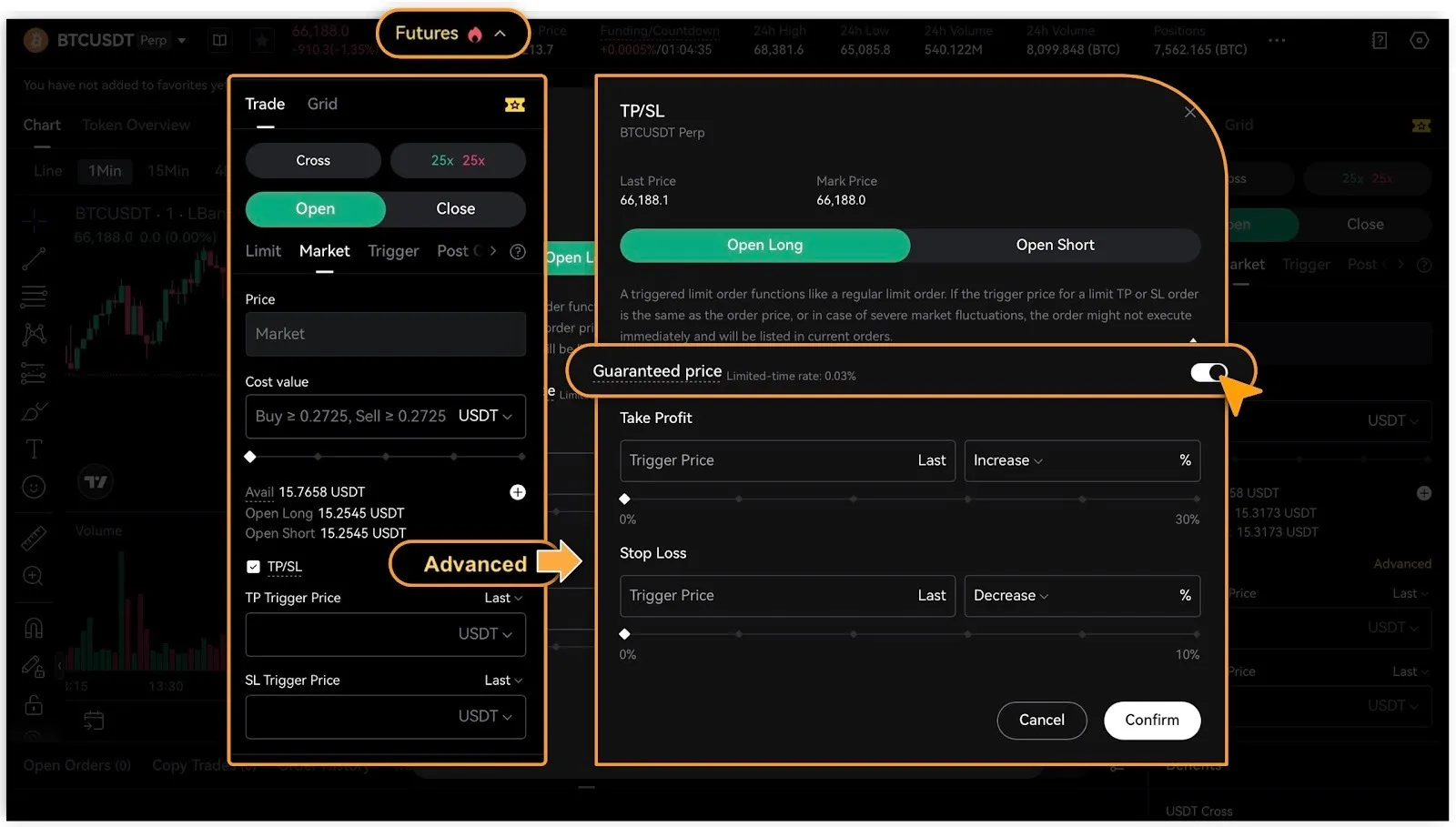The height and width of the screenshot is (827, 1456).
Task: Select the text tool in chart sidebar
Action: click(x=34, y=449)
